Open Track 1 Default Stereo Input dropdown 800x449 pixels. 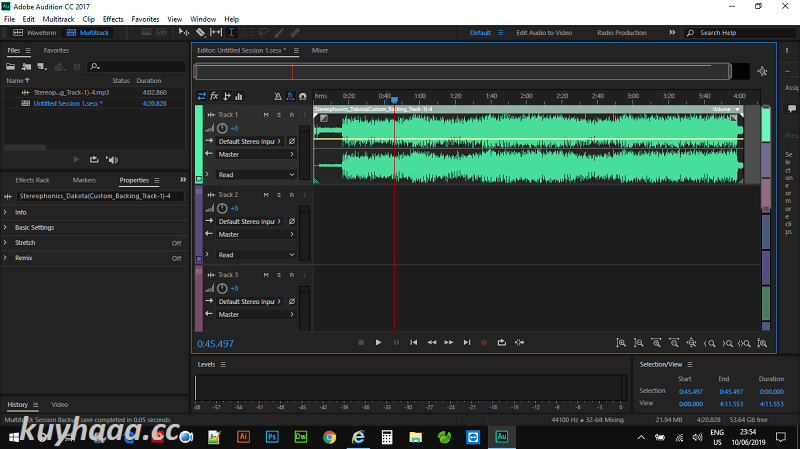tap(249, 141)
